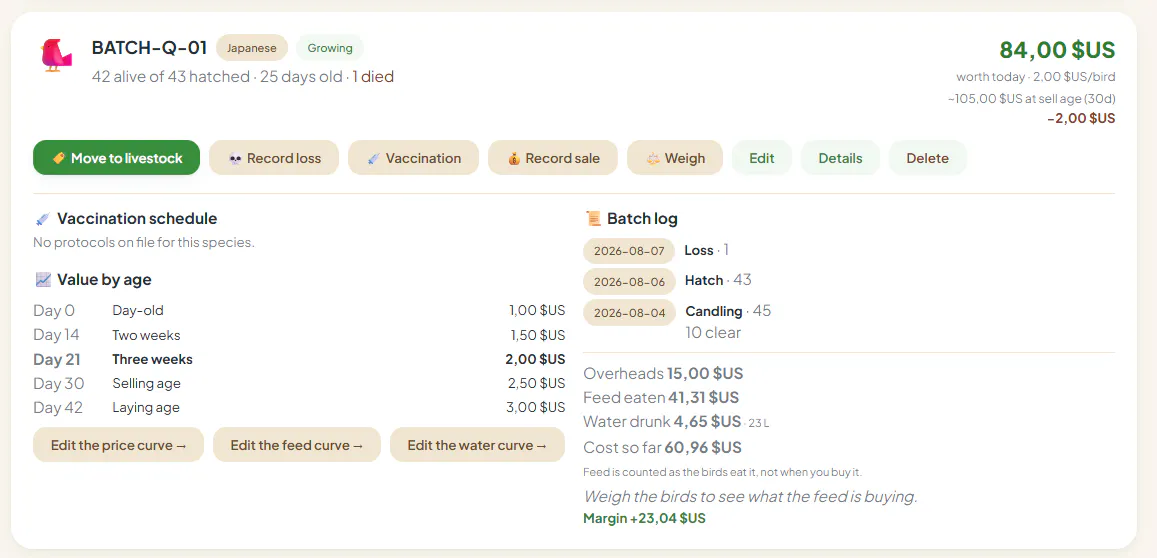Click the −2,00 $US value under sell age
This screenshot has width=1157, height=558.
point(1081,118)
